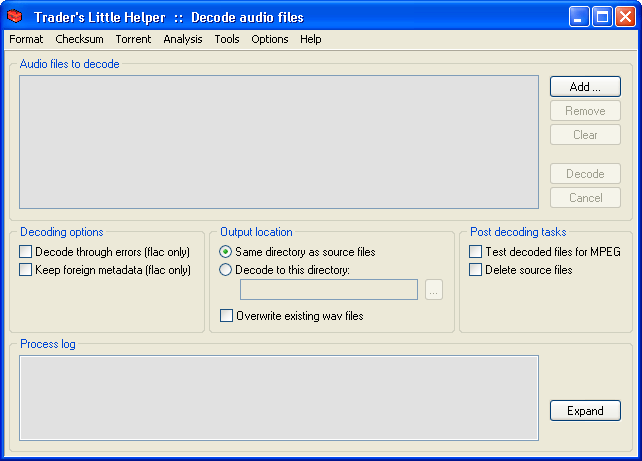Enable Test decoded files for MPEG
This screenshot has height=461, width=642.
476,252
